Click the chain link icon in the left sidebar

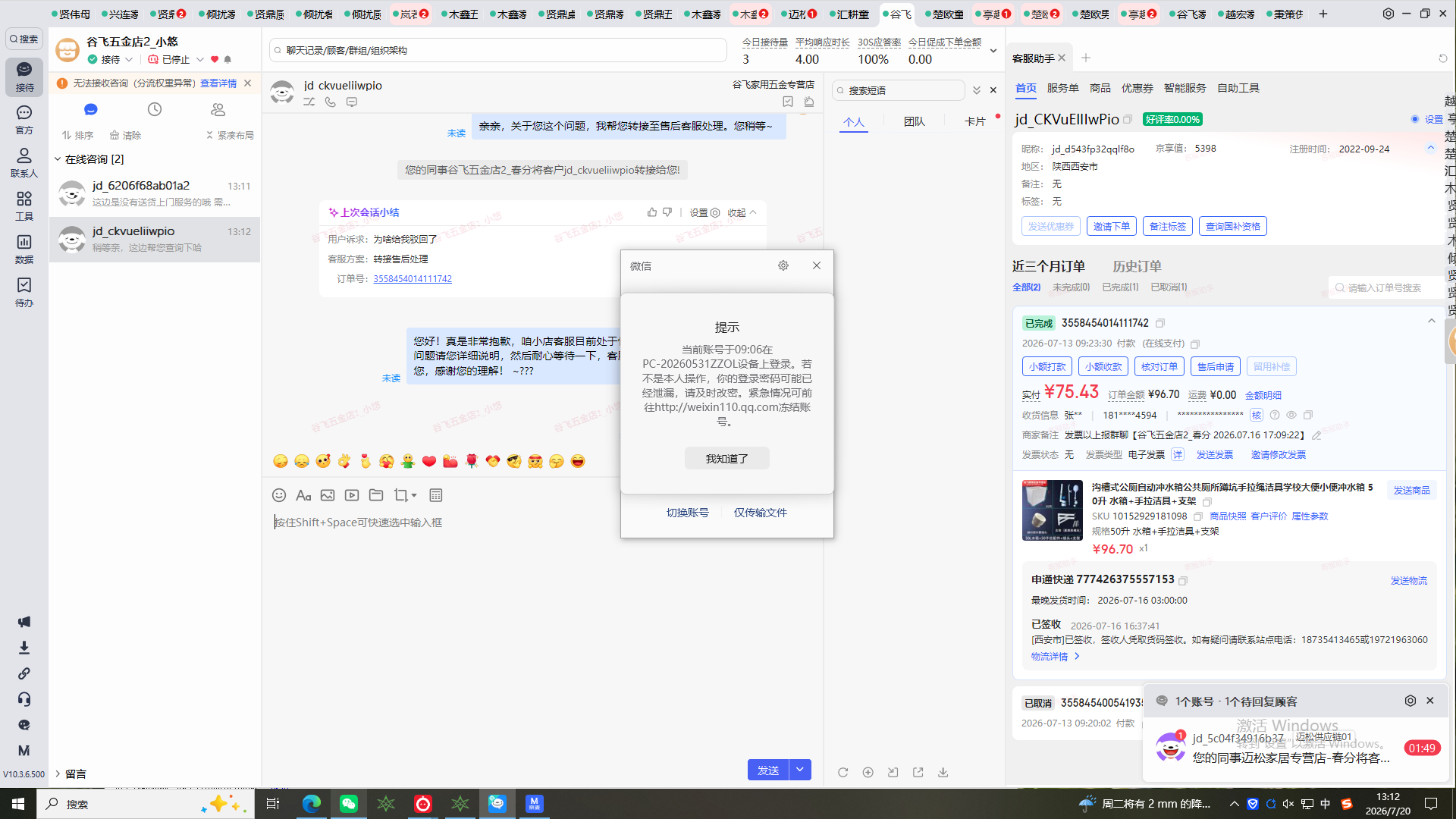coord(24,673)
